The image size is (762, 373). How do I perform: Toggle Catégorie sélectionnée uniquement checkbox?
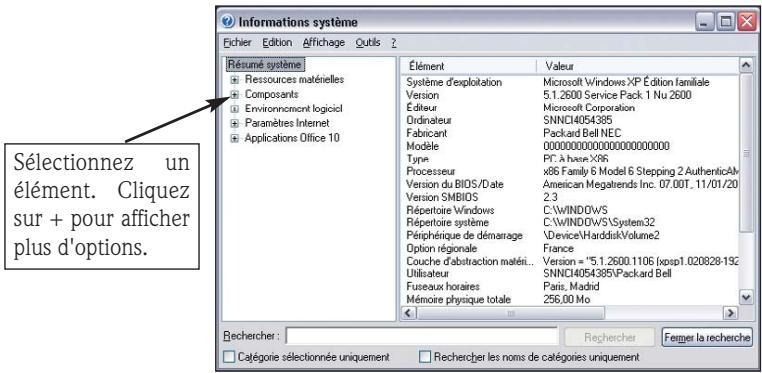point(229,357)
